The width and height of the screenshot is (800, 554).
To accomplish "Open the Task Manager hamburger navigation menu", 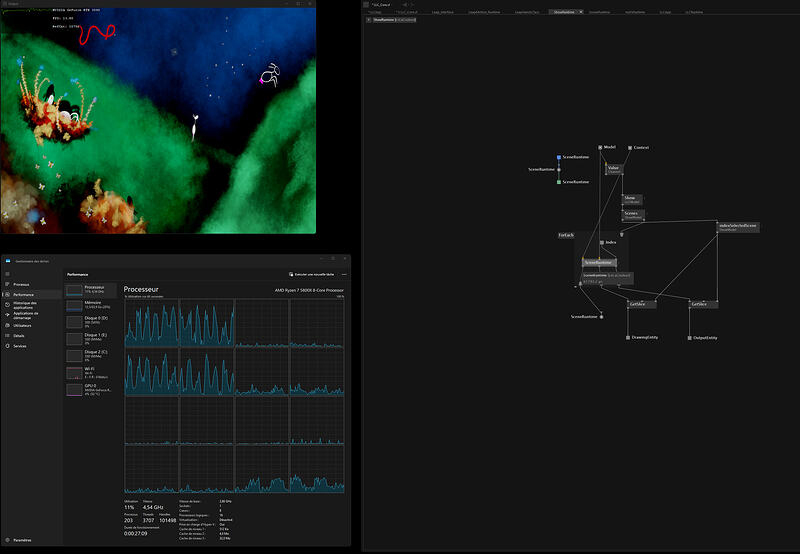I will click(8, 274).
